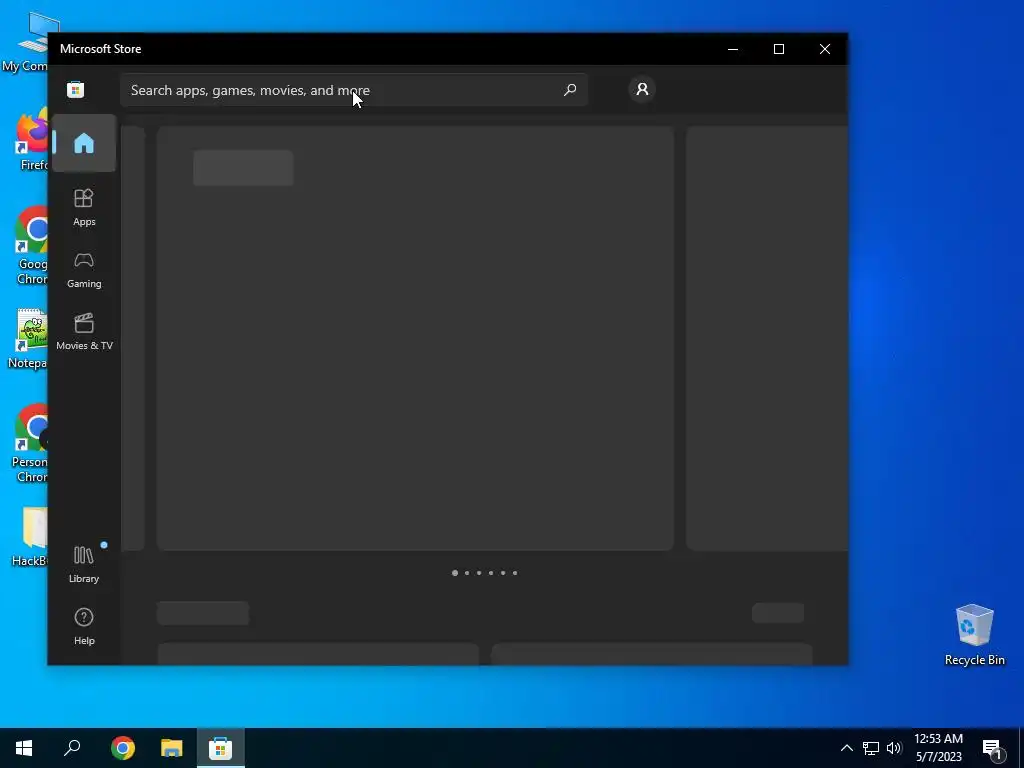The width and height of the screenshot is (1024, 768).
Task: Open the Apps section
Action: coord(84,208)
